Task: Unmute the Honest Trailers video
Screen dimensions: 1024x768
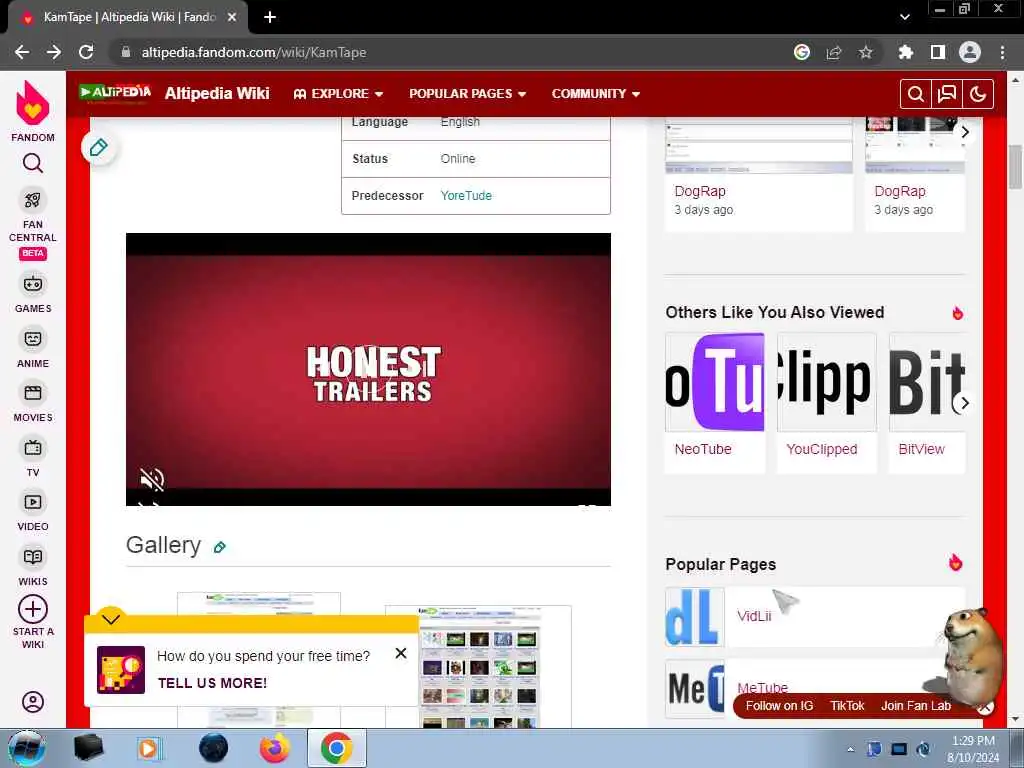Action: point(152,479)
